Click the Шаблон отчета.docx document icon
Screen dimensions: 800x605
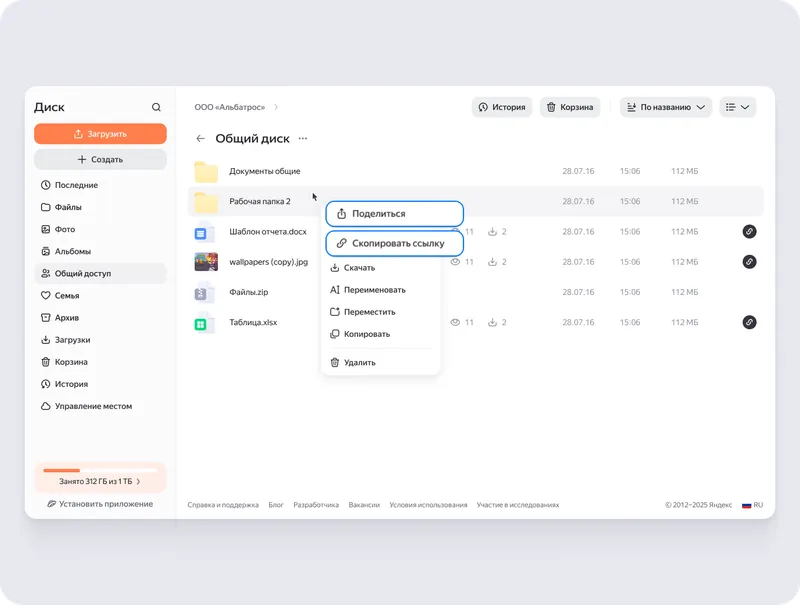click(x=204, y=232)
